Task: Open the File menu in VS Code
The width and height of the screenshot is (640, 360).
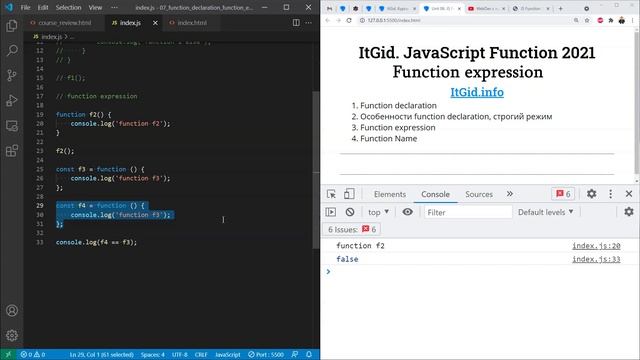Action: coord(25,7)
